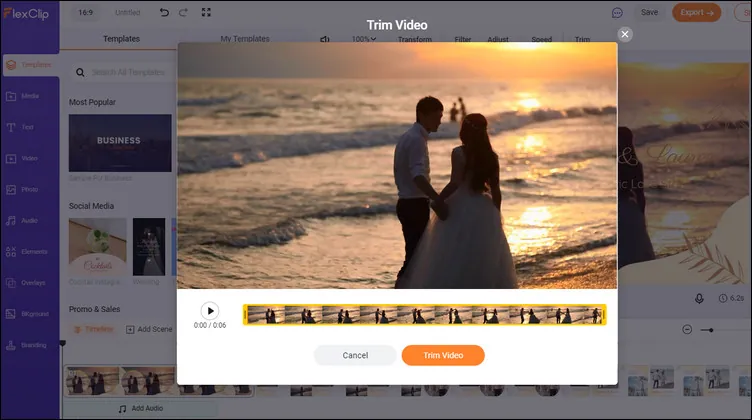Open the chat feedback icon
The height and width of the screenshot is (420, 752).
tap(617, 13)
